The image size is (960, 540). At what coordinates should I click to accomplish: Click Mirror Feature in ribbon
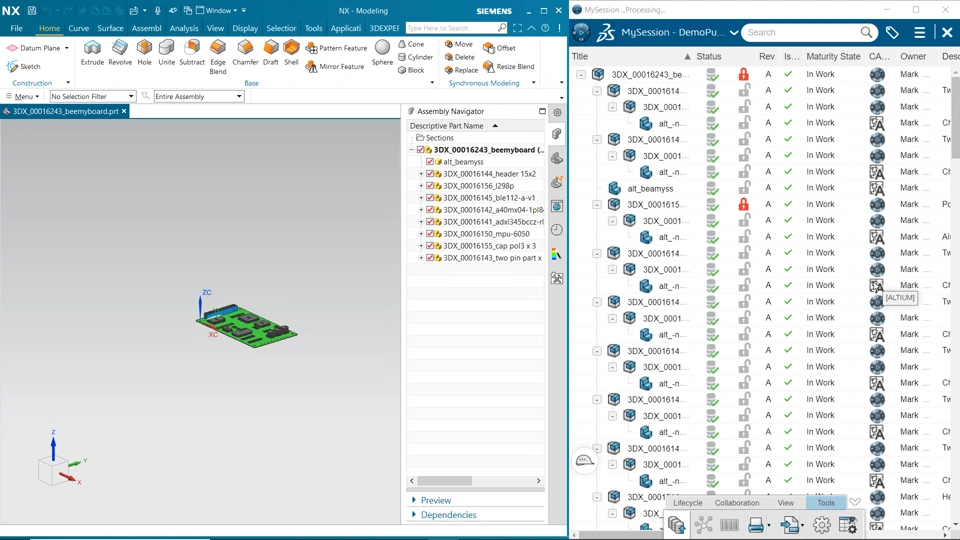point(335,66)
